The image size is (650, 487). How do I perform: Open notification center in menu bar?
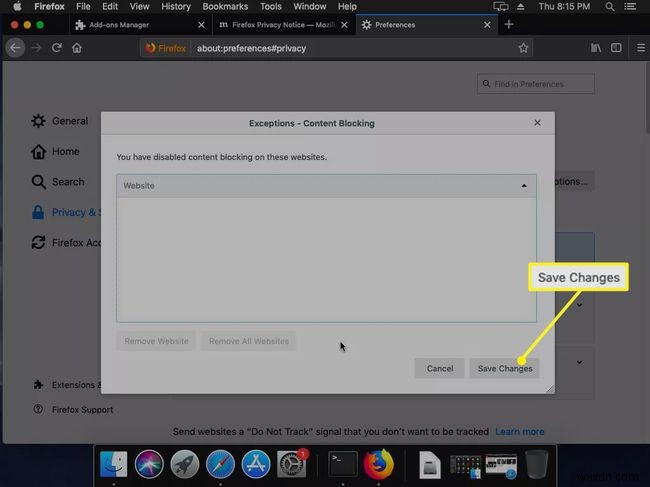[630, 7]
